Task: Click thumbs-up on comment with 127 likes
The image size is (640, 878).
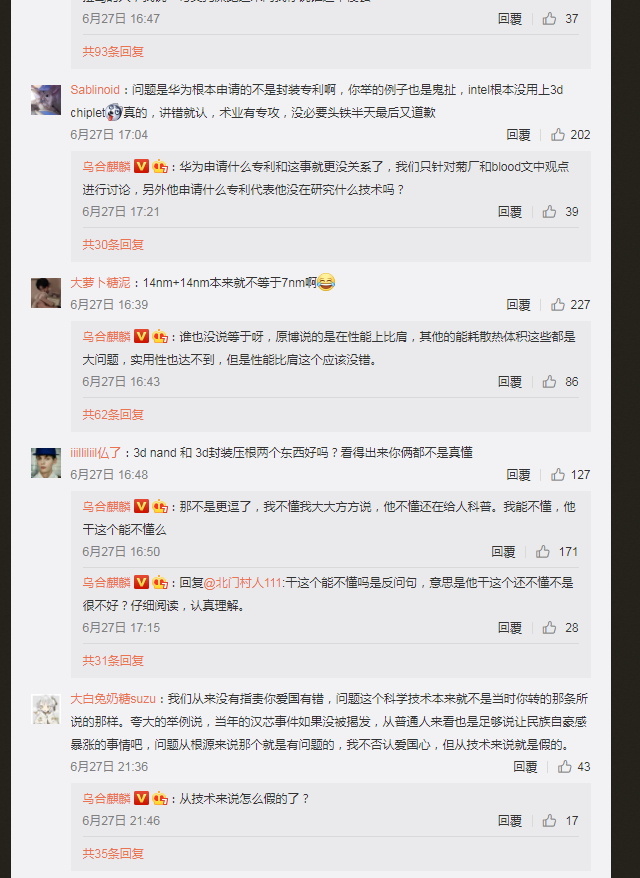Action: click(558, 475)
